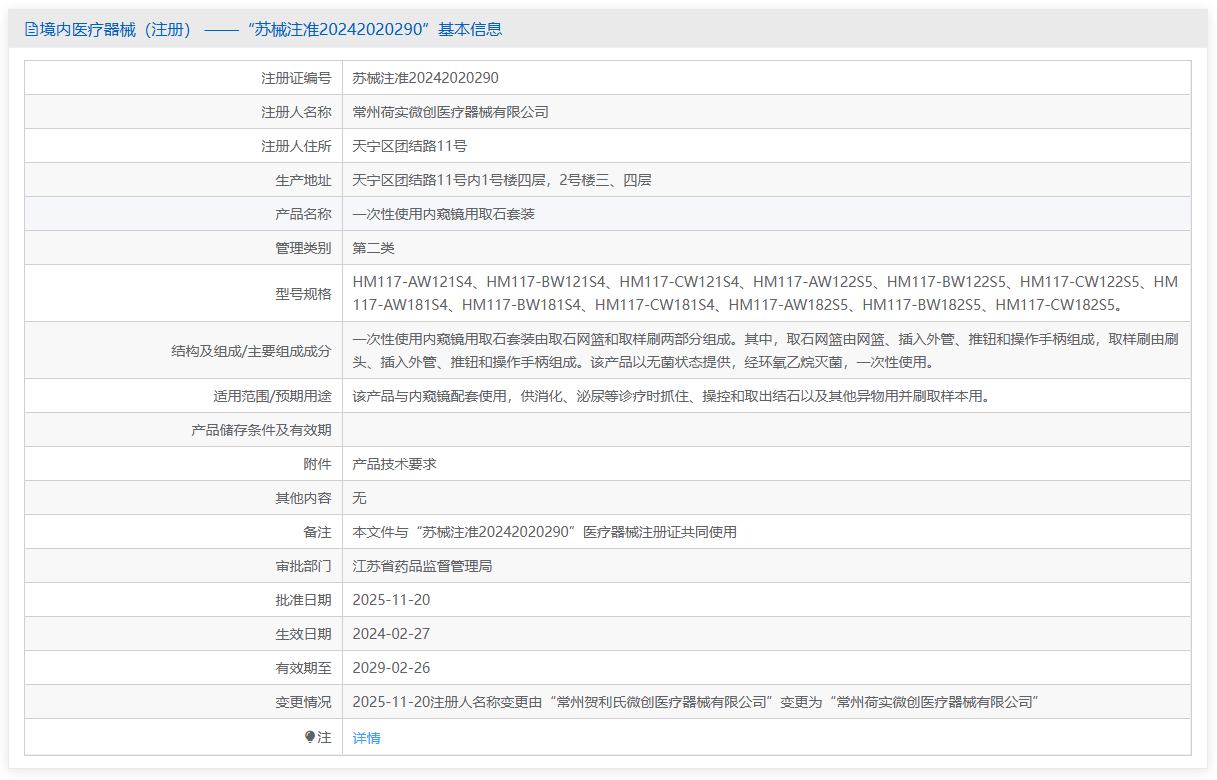Viewport: 1217px width, 780px height.
Task: Click the 注册人住所 label cell
Action: (x=184, y=146)
